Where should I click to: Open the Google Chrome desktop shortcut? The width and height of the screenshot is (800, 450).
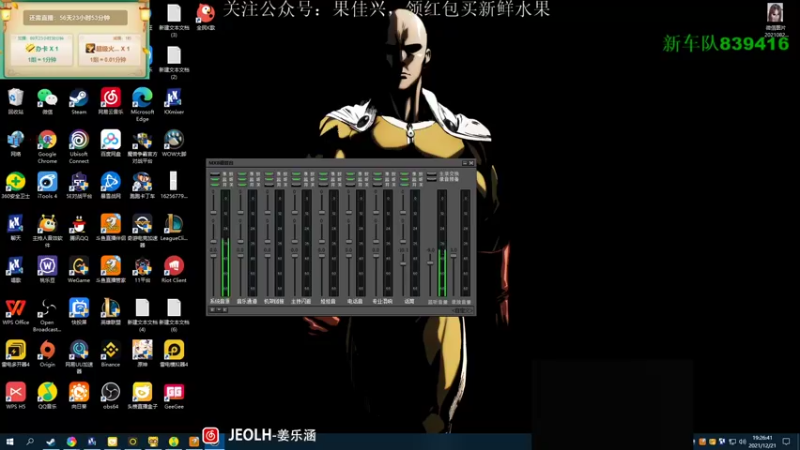click(47, 146)
